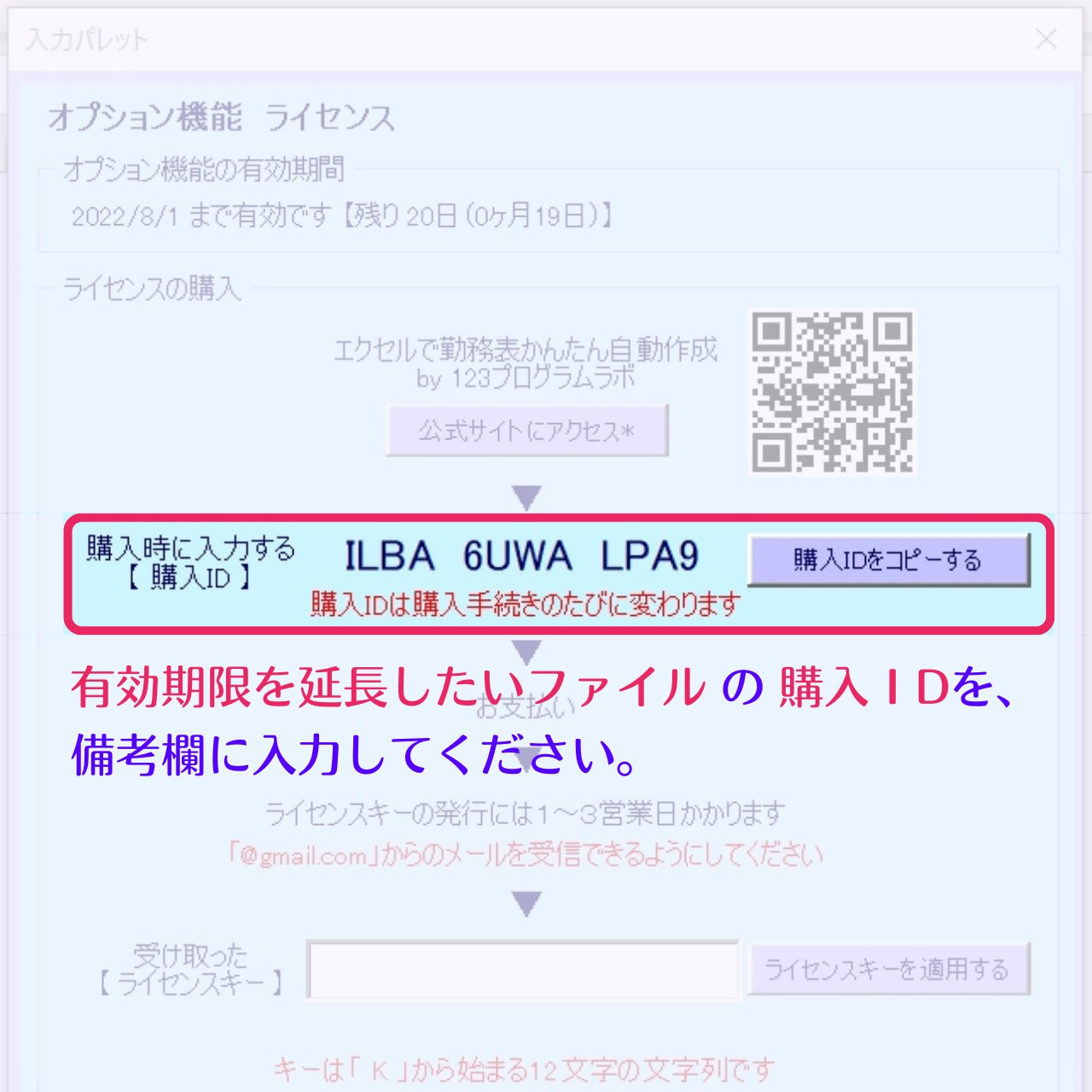Close the 入力パレット dialog
Viewport: 1092px width, 1092px height.
click(x=1046, y=39)
